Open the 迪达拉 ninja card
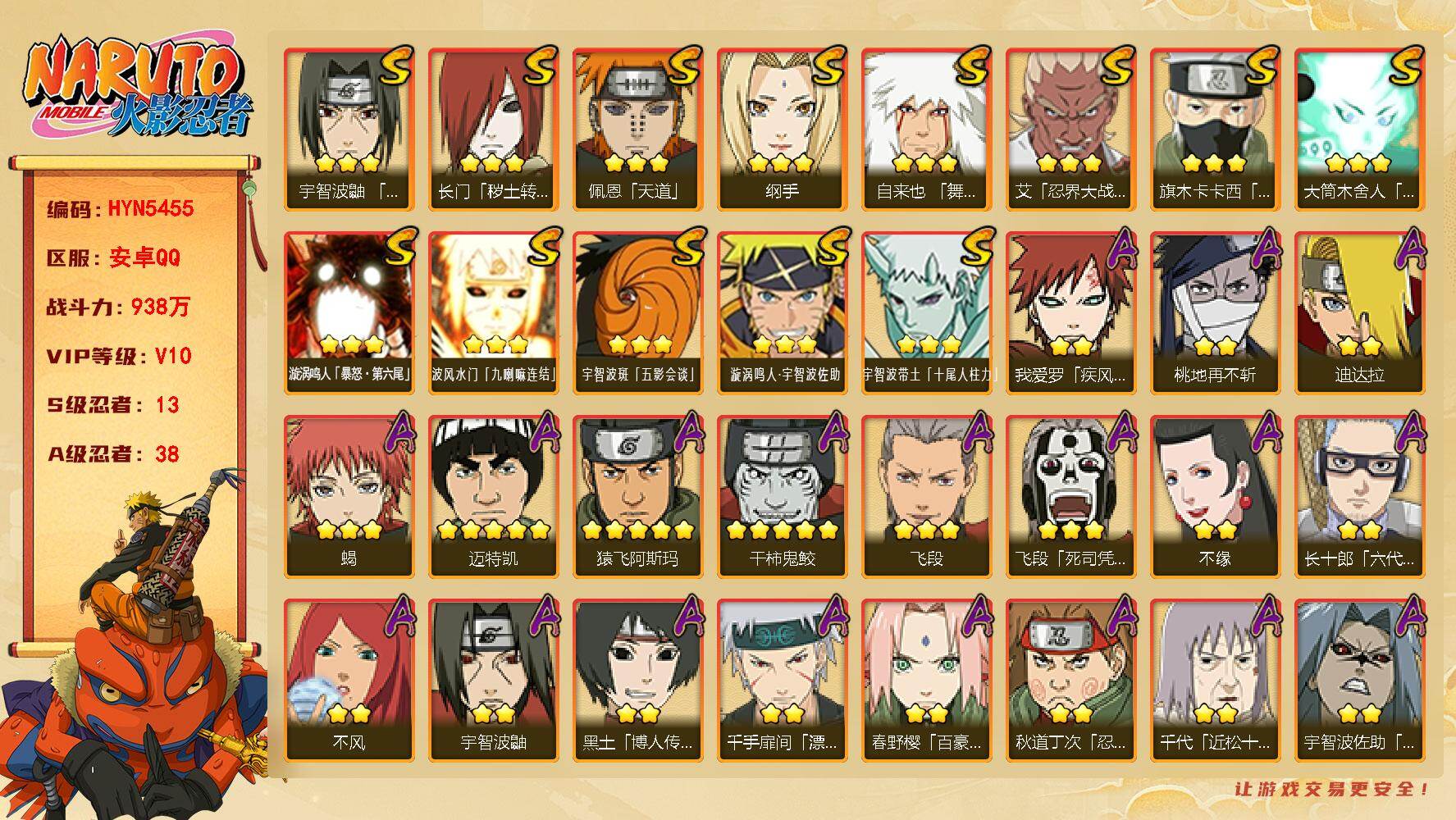1456x820 pixels. tap(1359, 312)
